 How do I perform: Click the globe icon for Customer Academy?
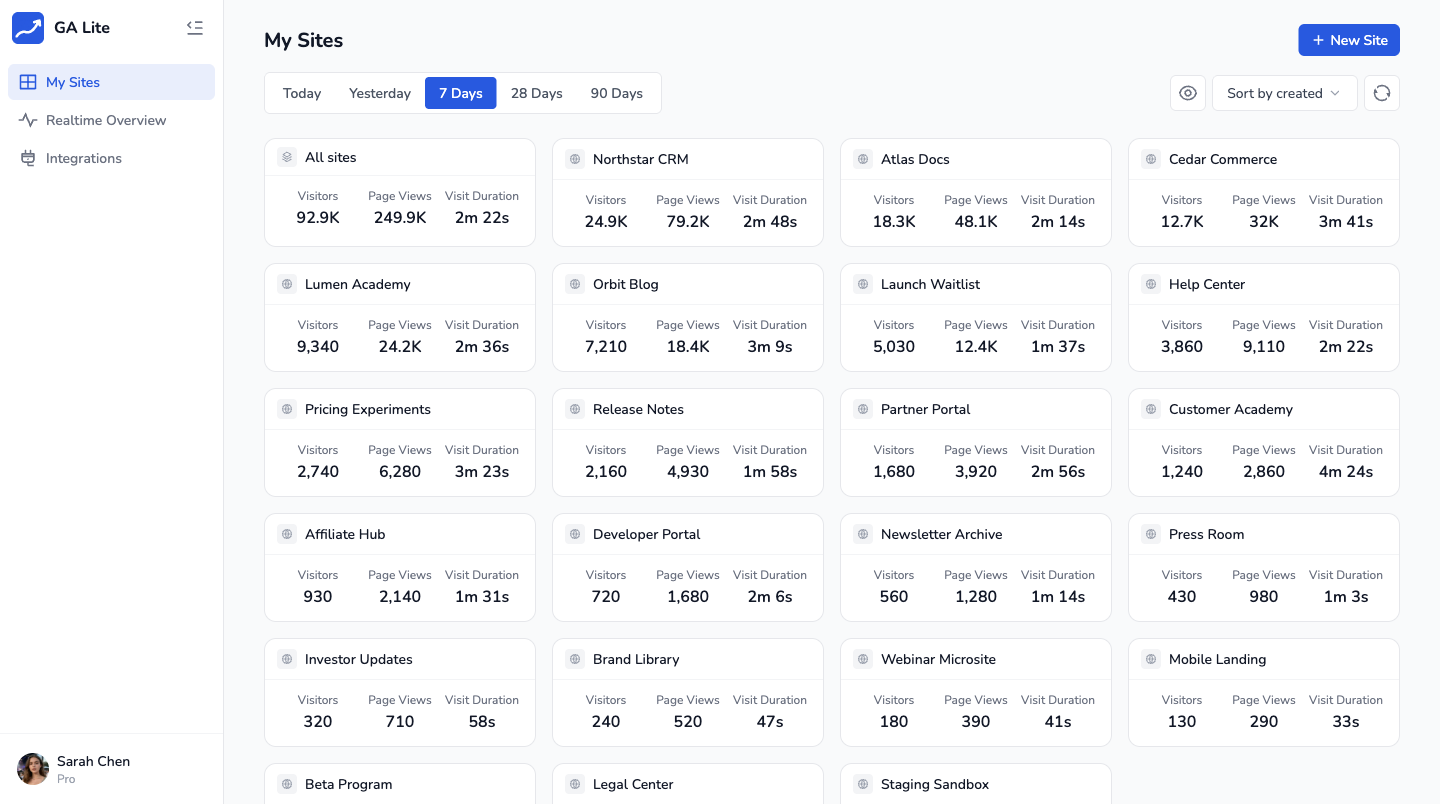(x=1151, y=409)
